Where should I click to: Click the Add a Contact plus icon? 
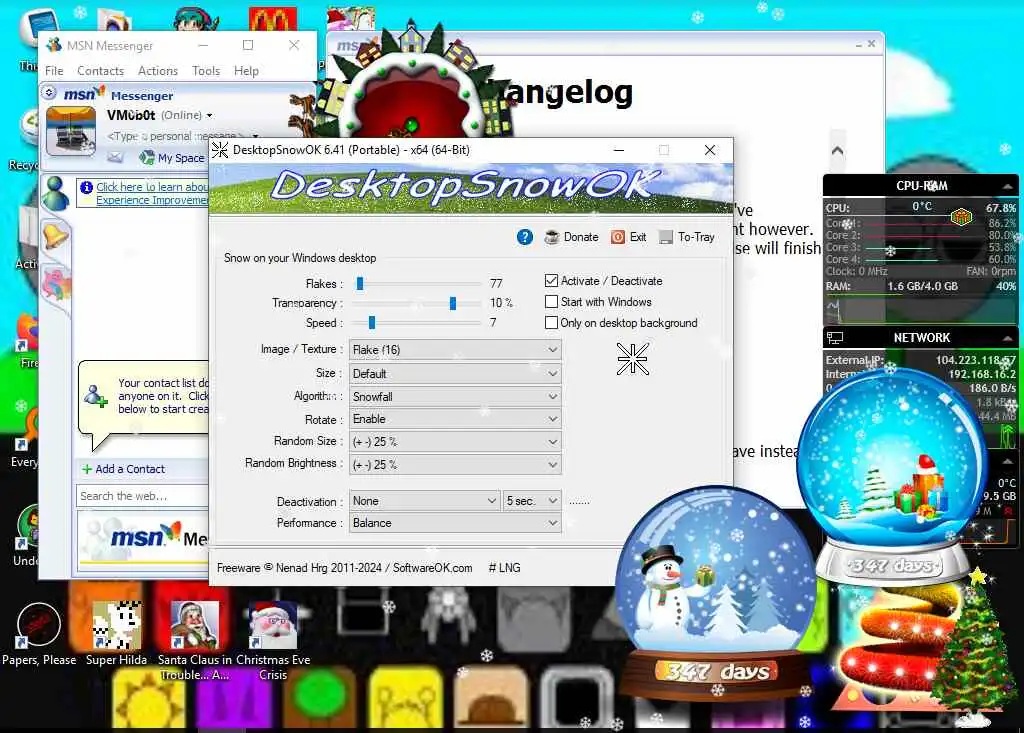coord(87,469)
